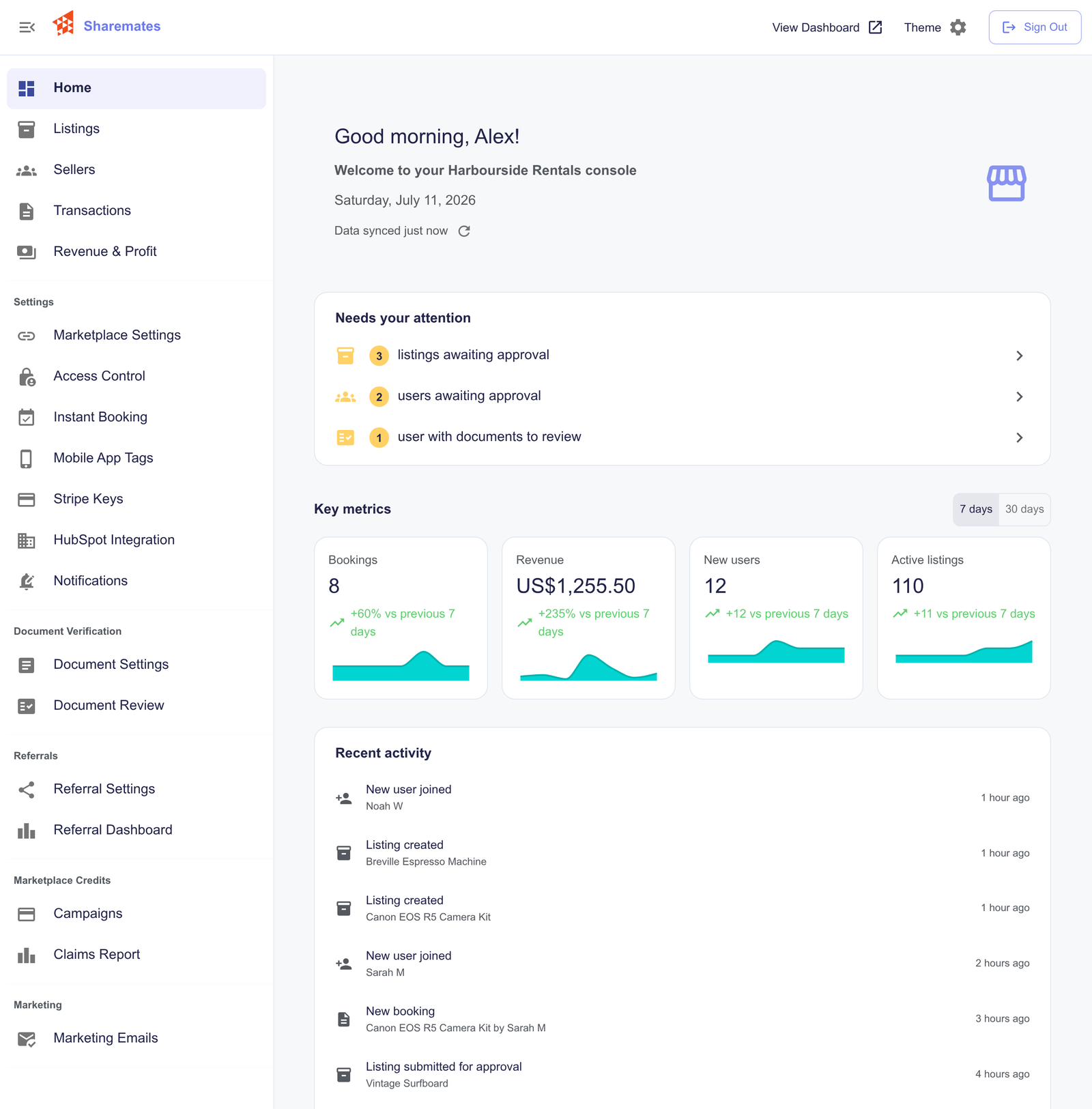The height and width of the screenshot is (1109, 1092).
Task: Click the Listings archive box icon
Action: (x=27, y=129)
